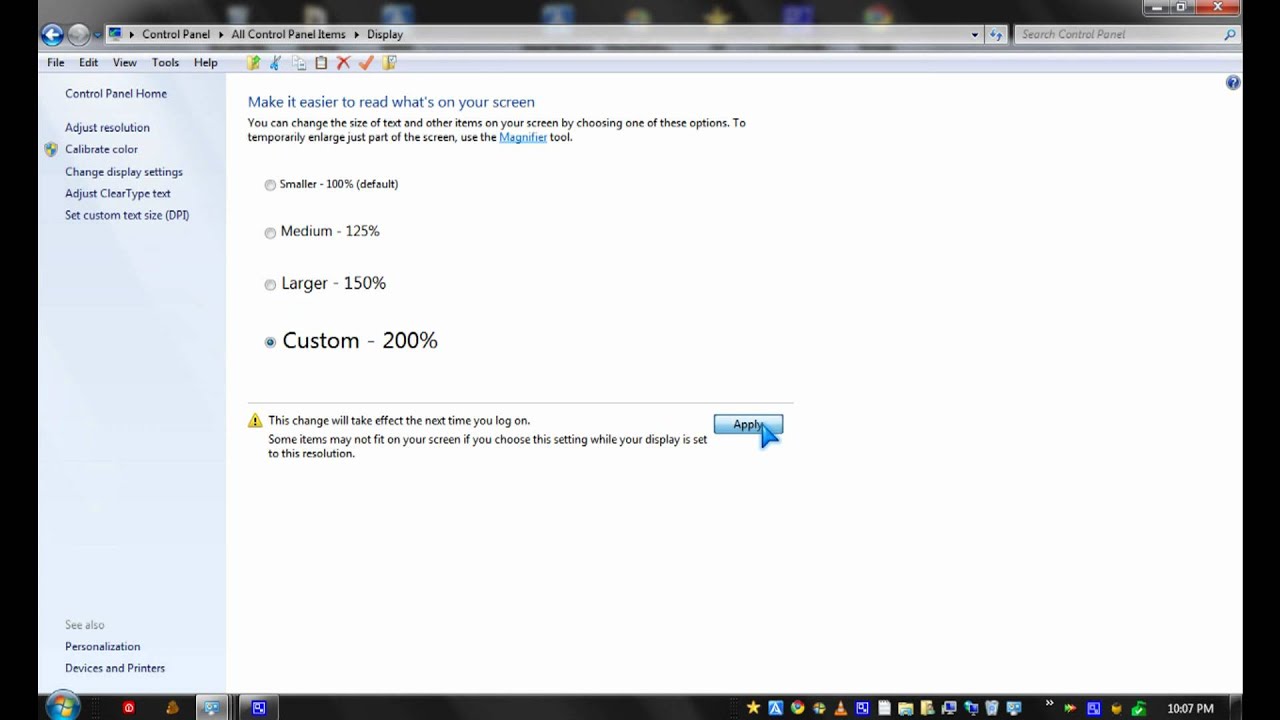Viewport: 1280px width, 720px height.
Task: Click the Cut scissors toolbar icon
Action: (276, 62)
